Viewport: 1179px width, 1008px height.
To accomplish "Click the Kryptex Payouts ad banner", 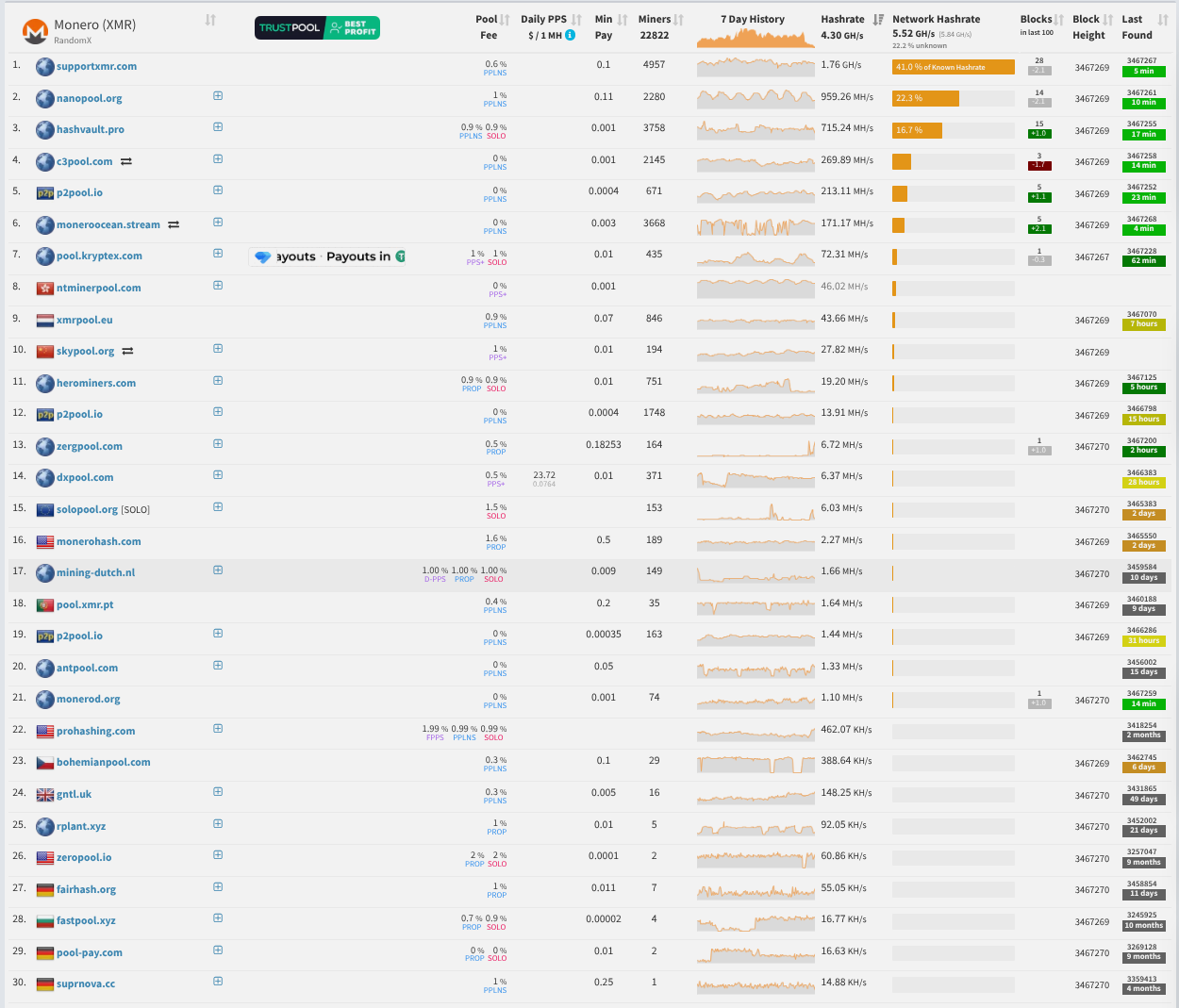I will pyautogui.click(x=327, y=256).
